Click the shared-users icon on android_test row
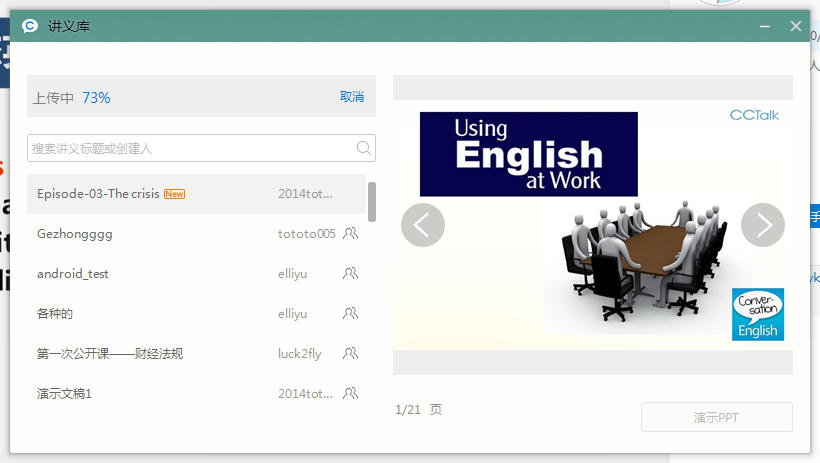 (350, 273)
